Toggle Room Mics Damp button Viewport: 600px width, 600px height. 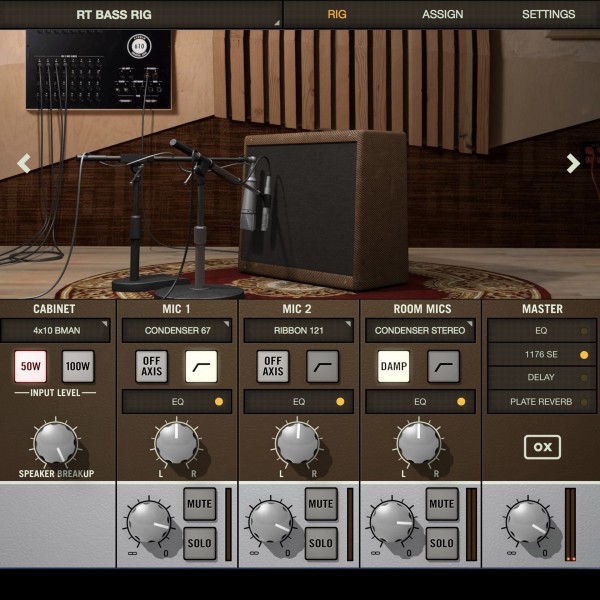tap(394, 366)
